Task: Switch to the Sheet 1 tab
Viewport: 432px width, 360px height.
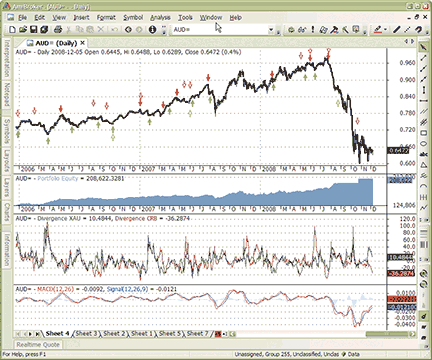Action: (142, 333)
